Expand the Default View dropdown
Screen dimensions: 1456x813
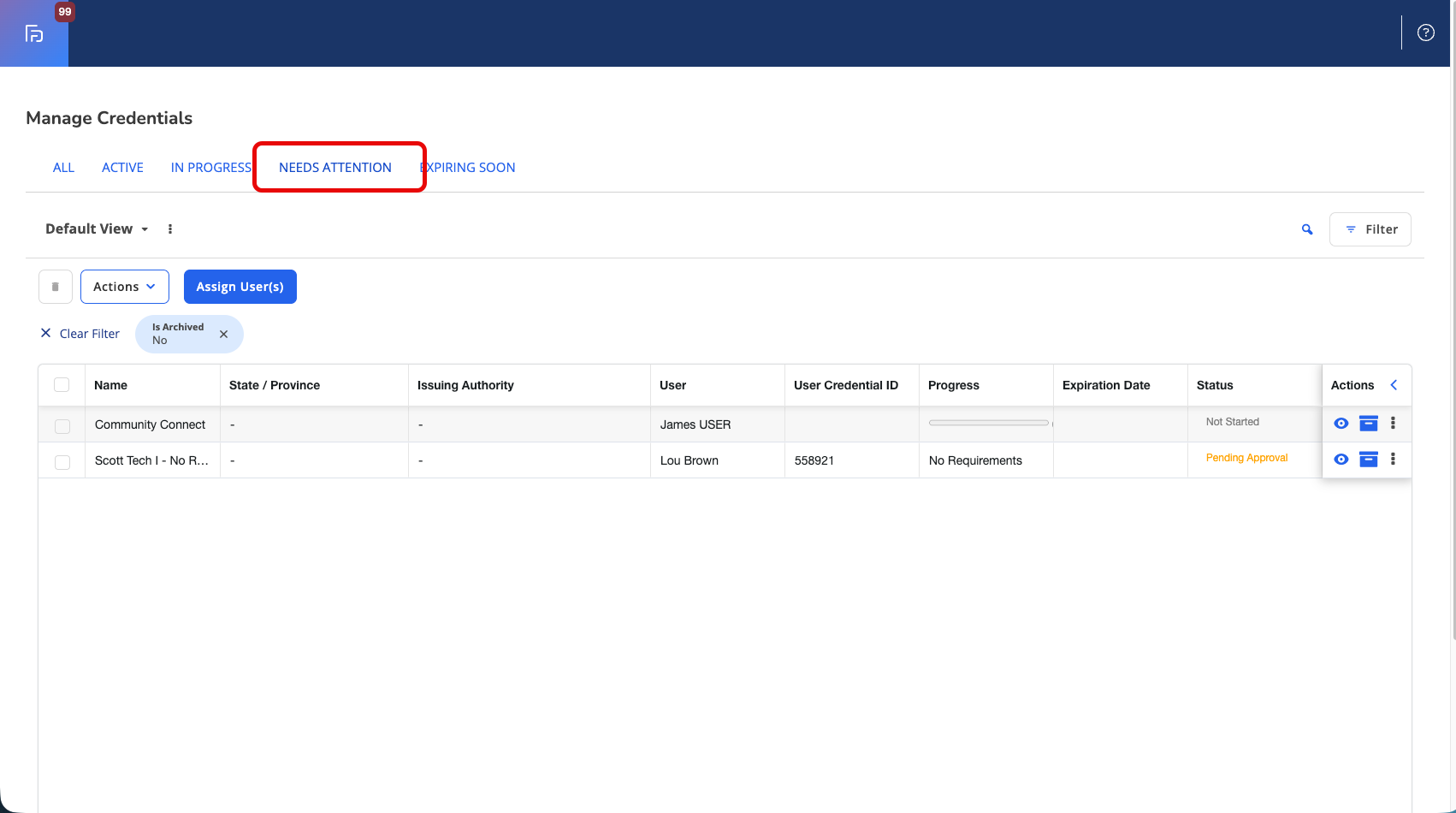pyautogui.click(x=97, y=229)
